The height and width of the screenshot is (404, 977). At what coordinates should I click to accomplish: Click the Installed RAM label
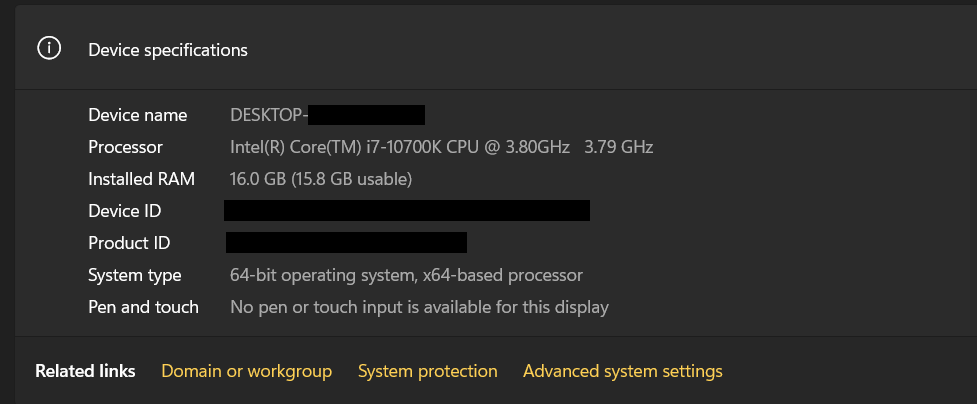[x=142, y=179]
